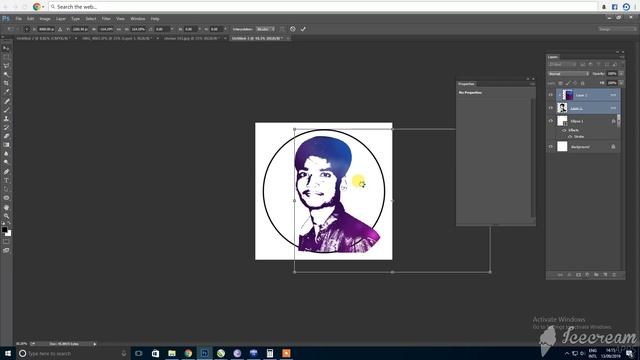Select the Gradient tool
Image resolution: width=640 pixels, height=360 pixels.
coord(6,145)
